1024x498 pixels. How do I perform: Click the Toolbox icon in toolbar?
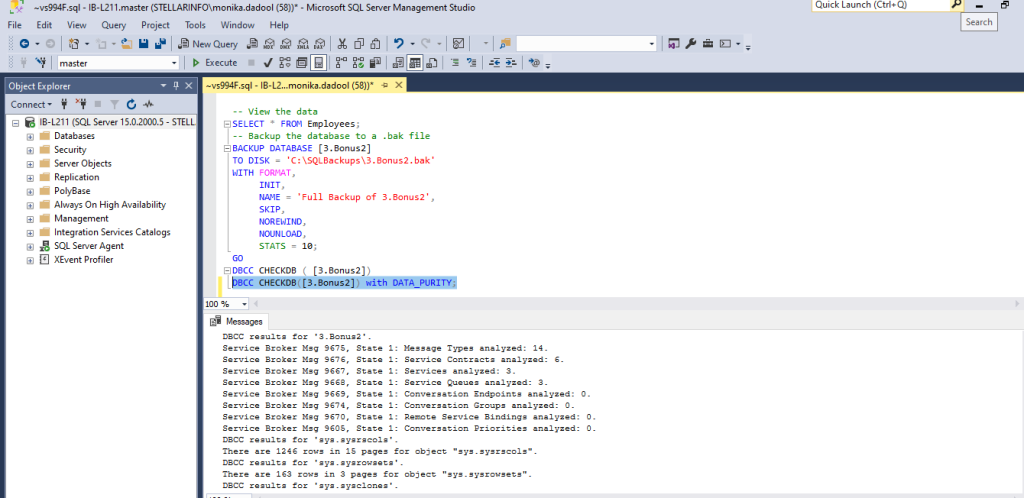pos(708,44)
